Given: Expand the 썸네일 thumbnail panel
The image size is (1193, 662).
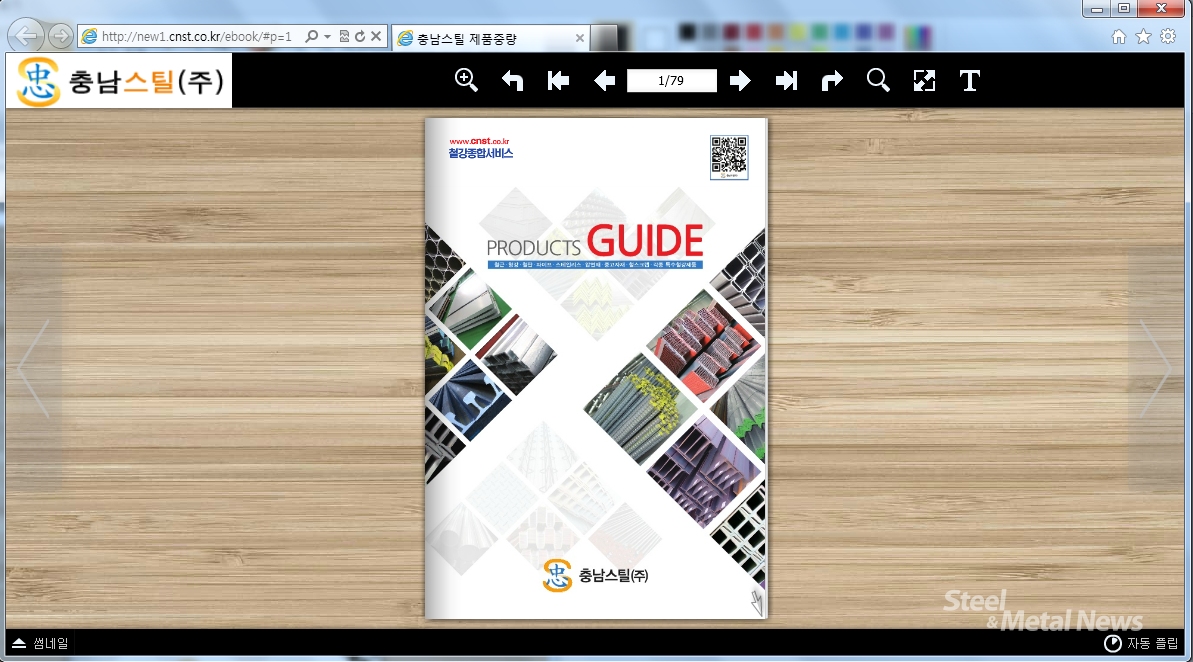Looking at the screenshot, I should 40,643.
